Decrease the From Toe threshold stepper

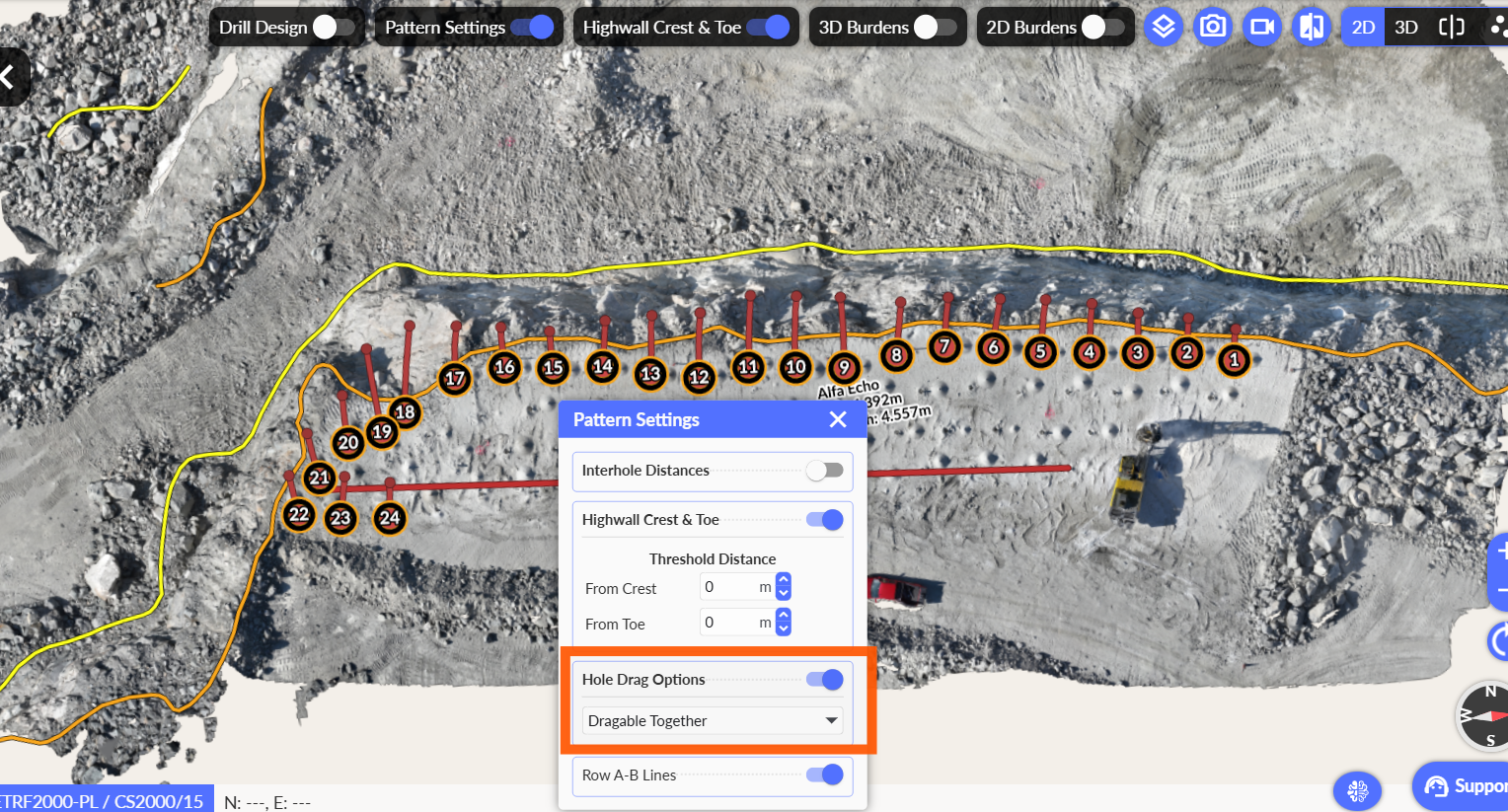tap(784, 628)
